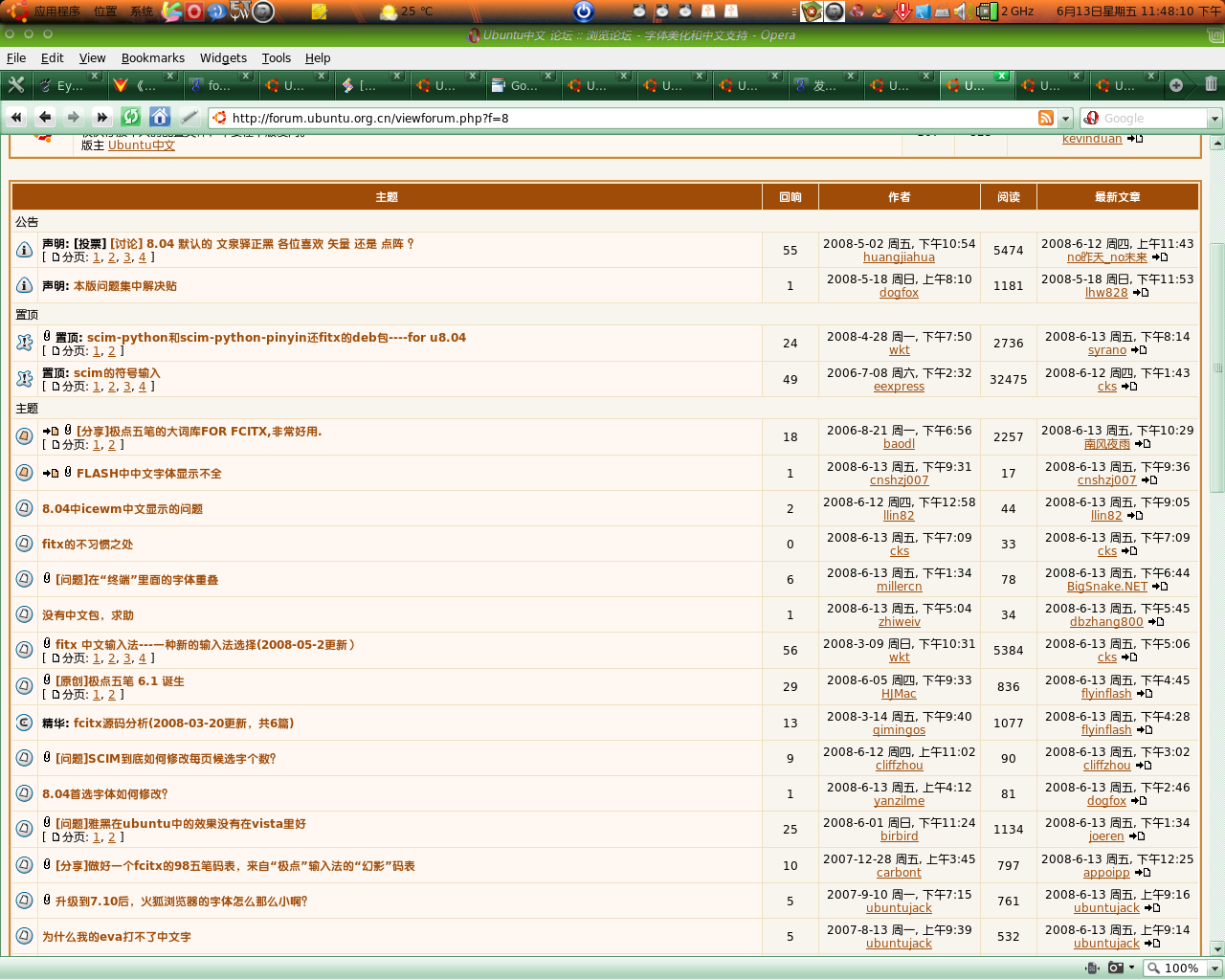Open author profile huangjiahua
Image resolution: width=1225 pixels, height=980 pixels.
point(899,257)
